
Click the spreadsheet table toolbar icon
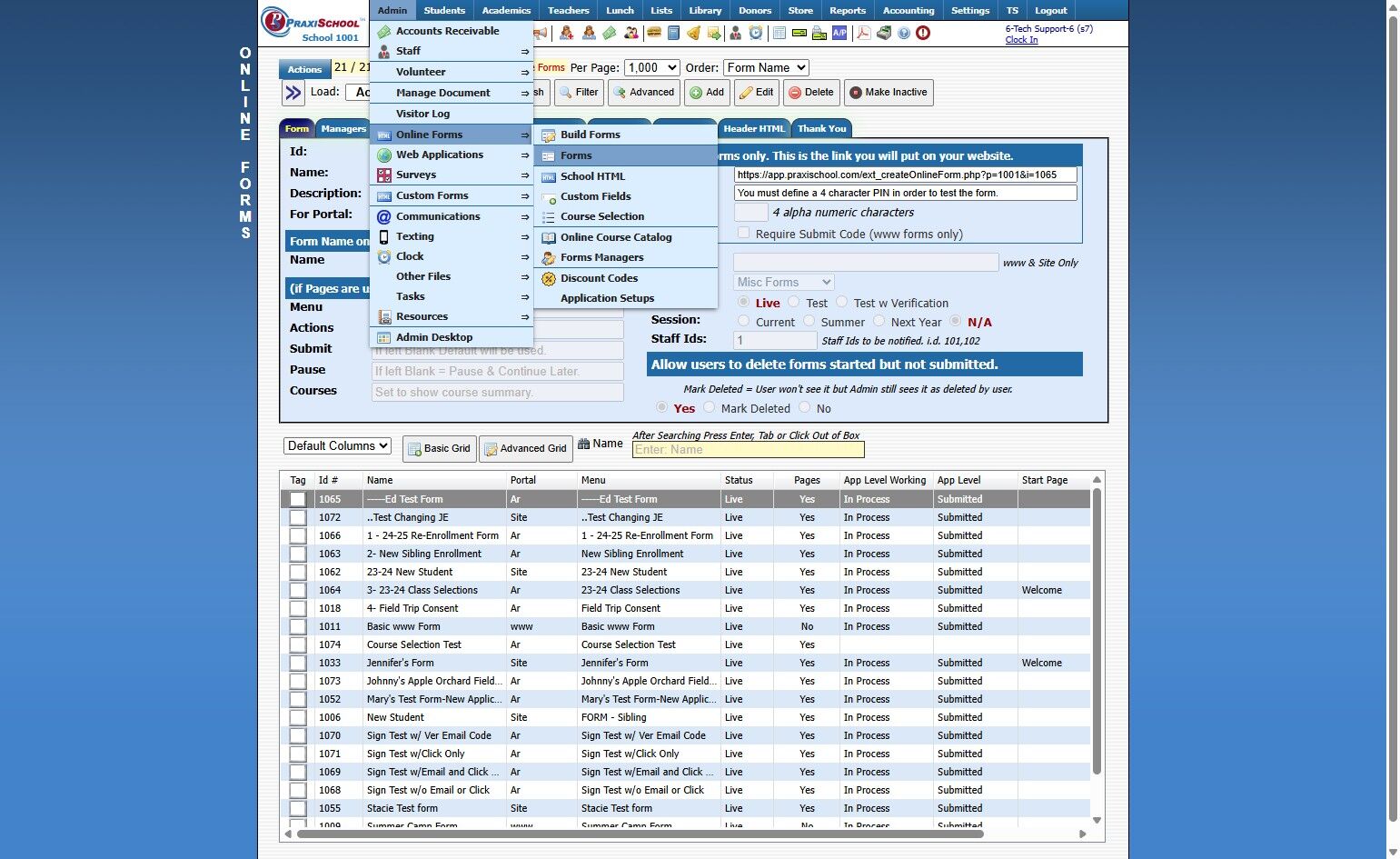[779, 34]
